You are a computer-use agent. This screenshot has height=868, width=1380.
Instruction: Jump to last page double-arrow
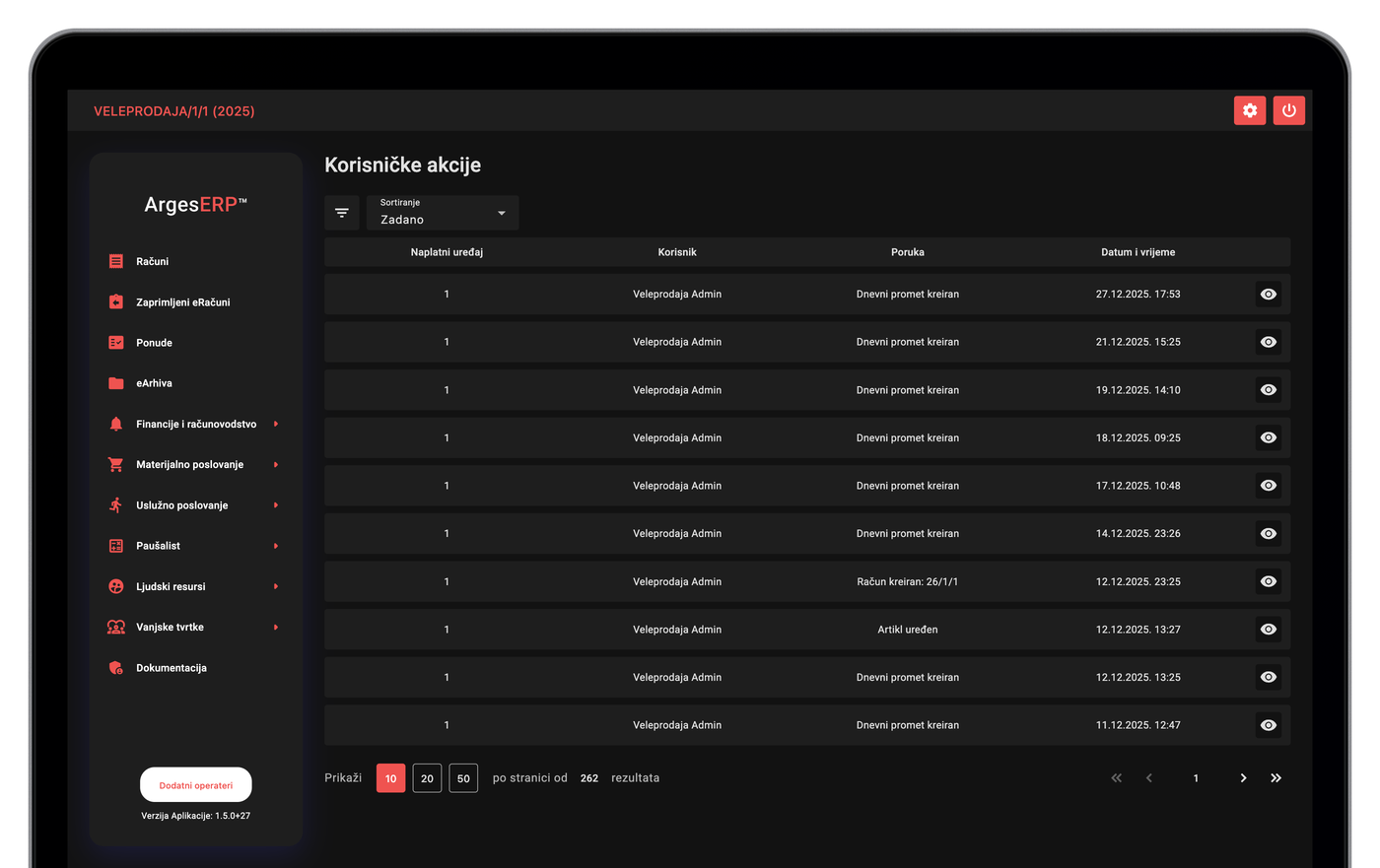[x=1276, y=777]
